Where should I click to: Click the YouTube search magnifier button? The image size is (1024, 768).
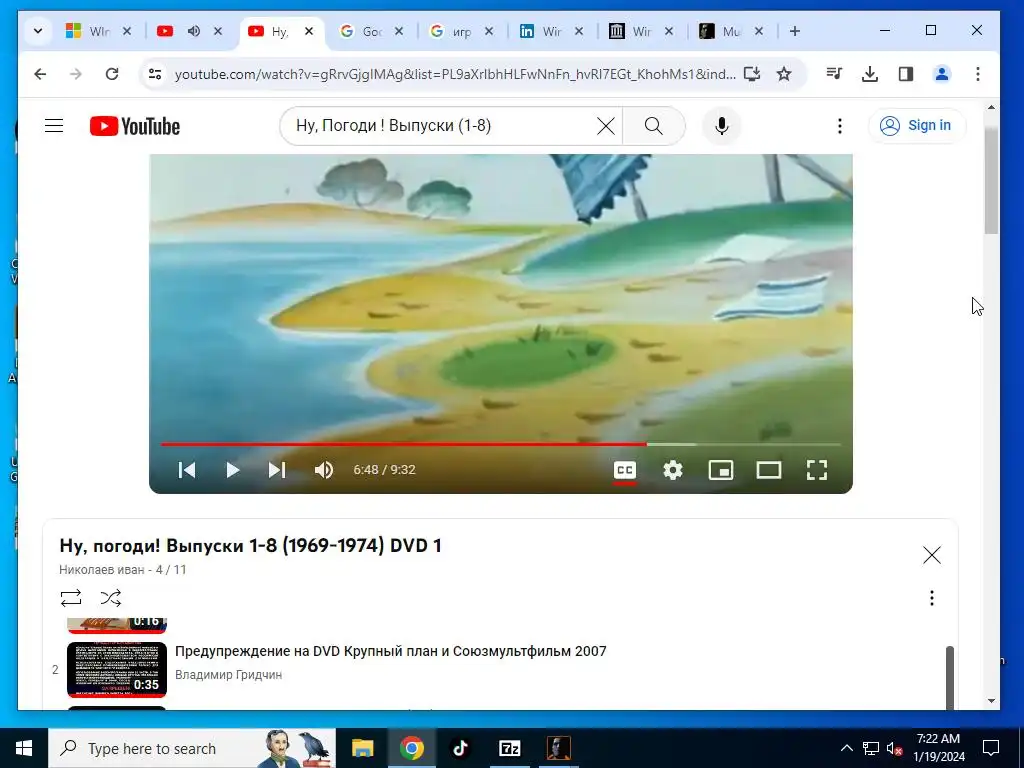(x=654, y=126)
